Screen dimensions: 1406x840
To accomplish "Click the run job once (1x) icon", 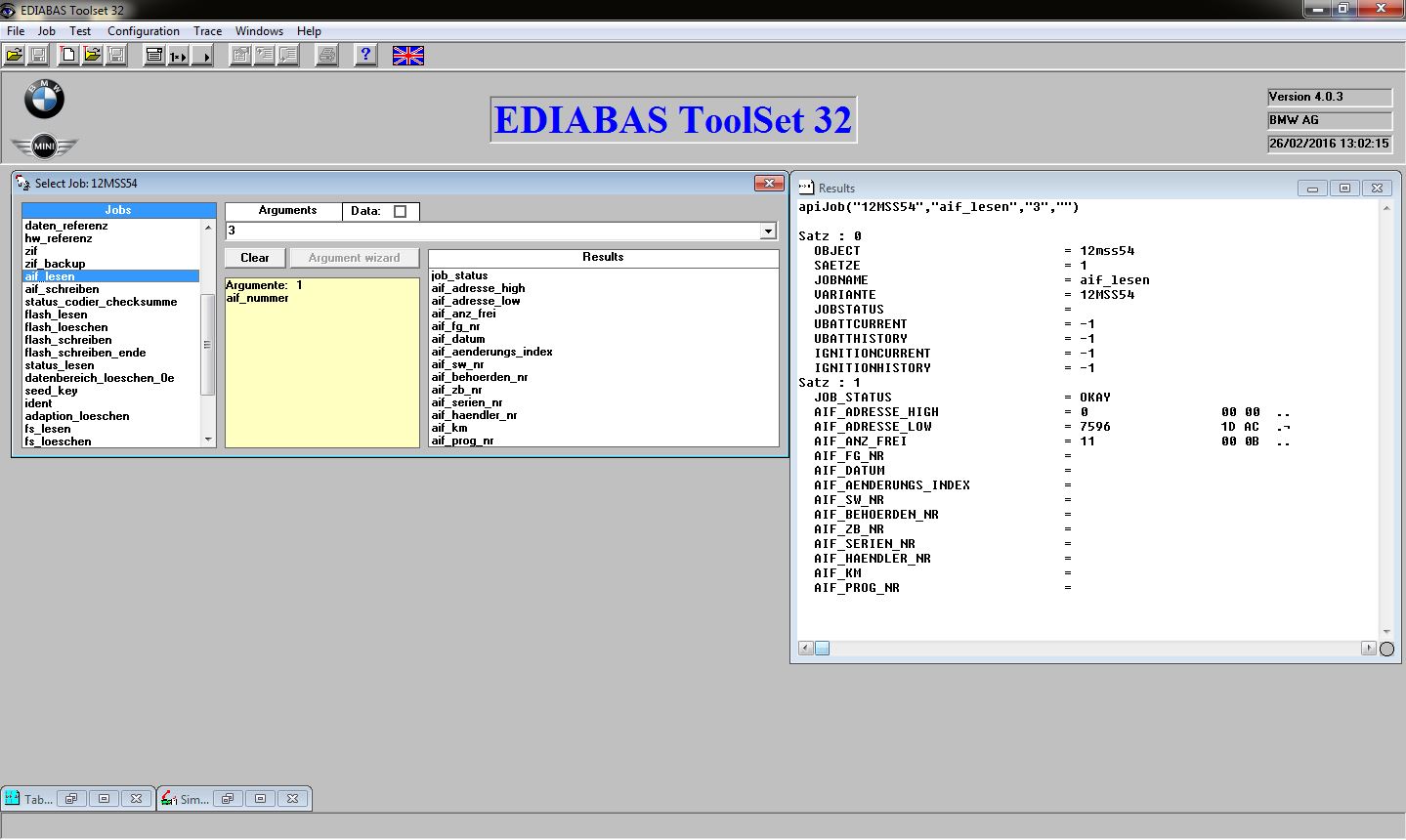I will [178, 56].
